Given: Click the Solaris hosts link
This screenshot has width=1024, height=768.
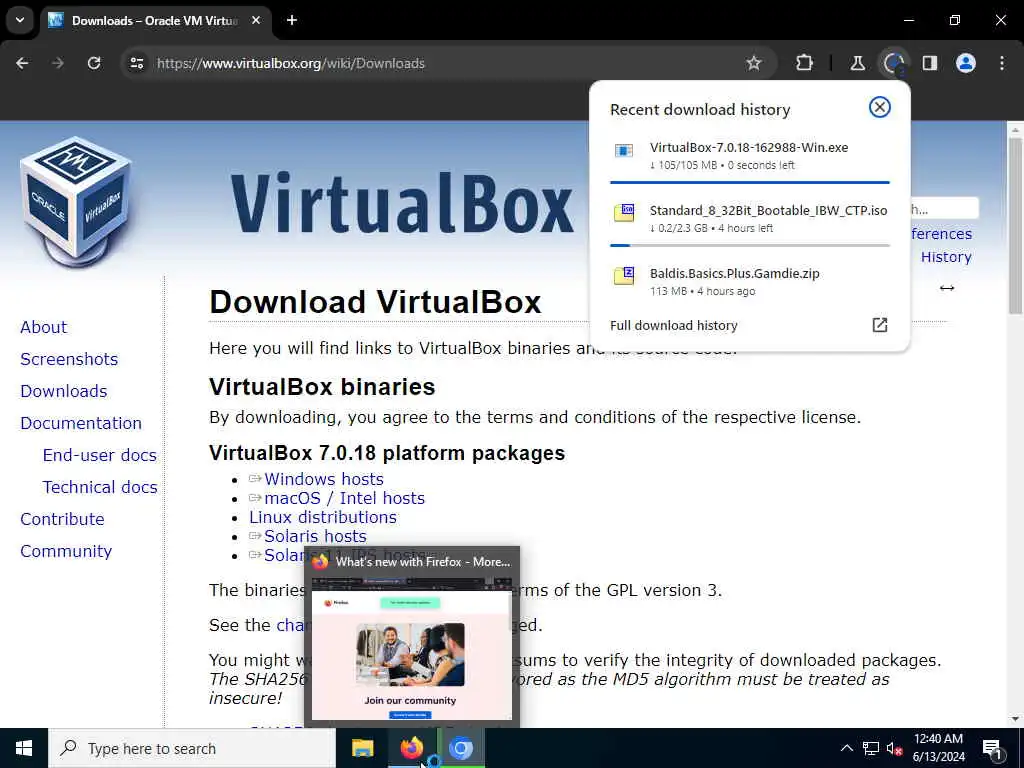Looking at the screenshot, I should pos(315,536).
